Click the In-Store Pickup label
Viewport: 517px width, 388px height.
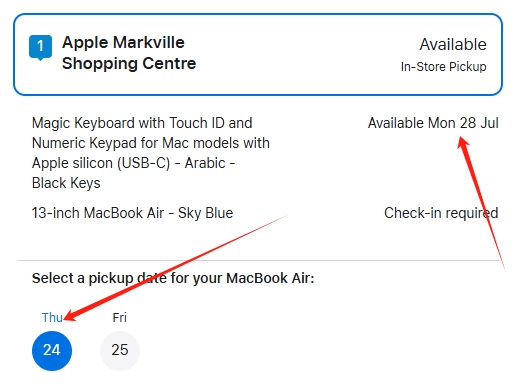click(443, 67)
